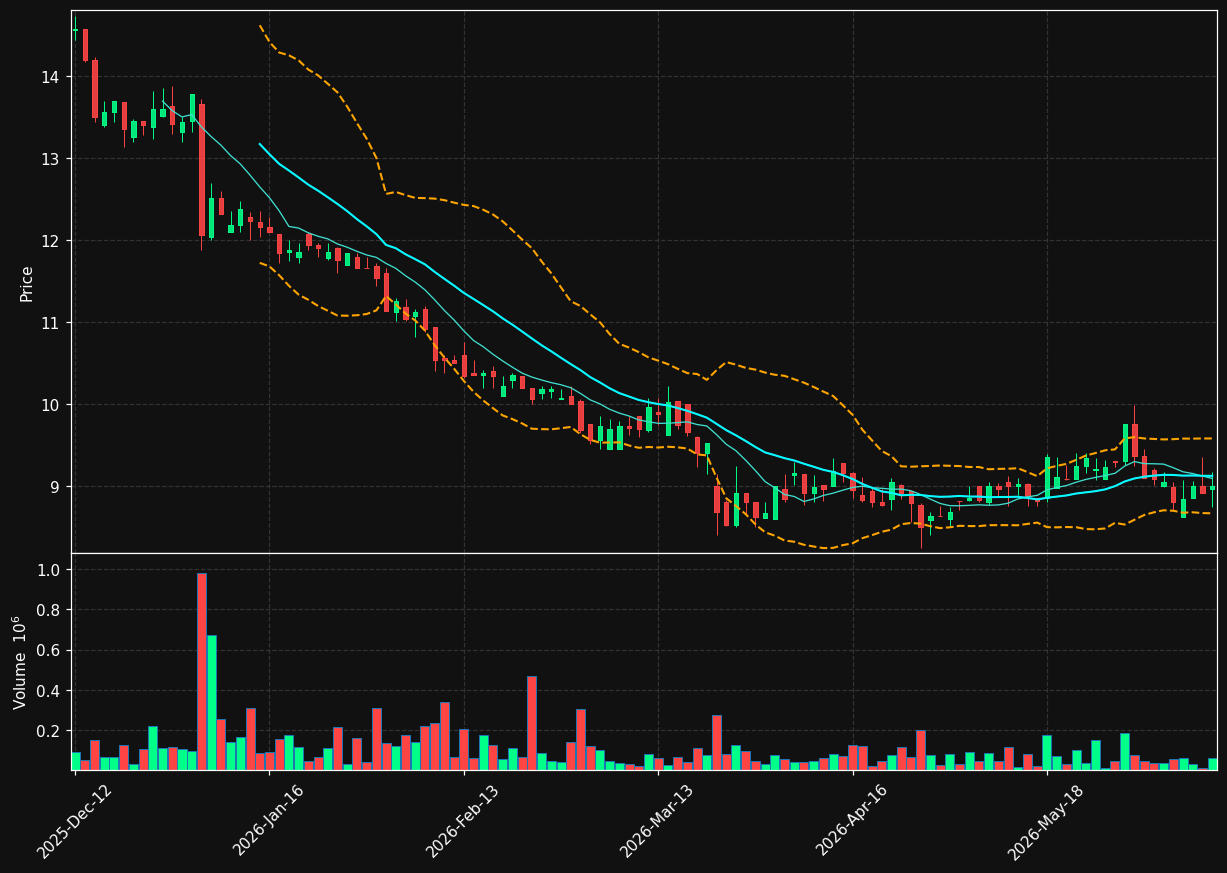
Task: Click the large red candlestick dropping to 12
Action: (202, 170)
